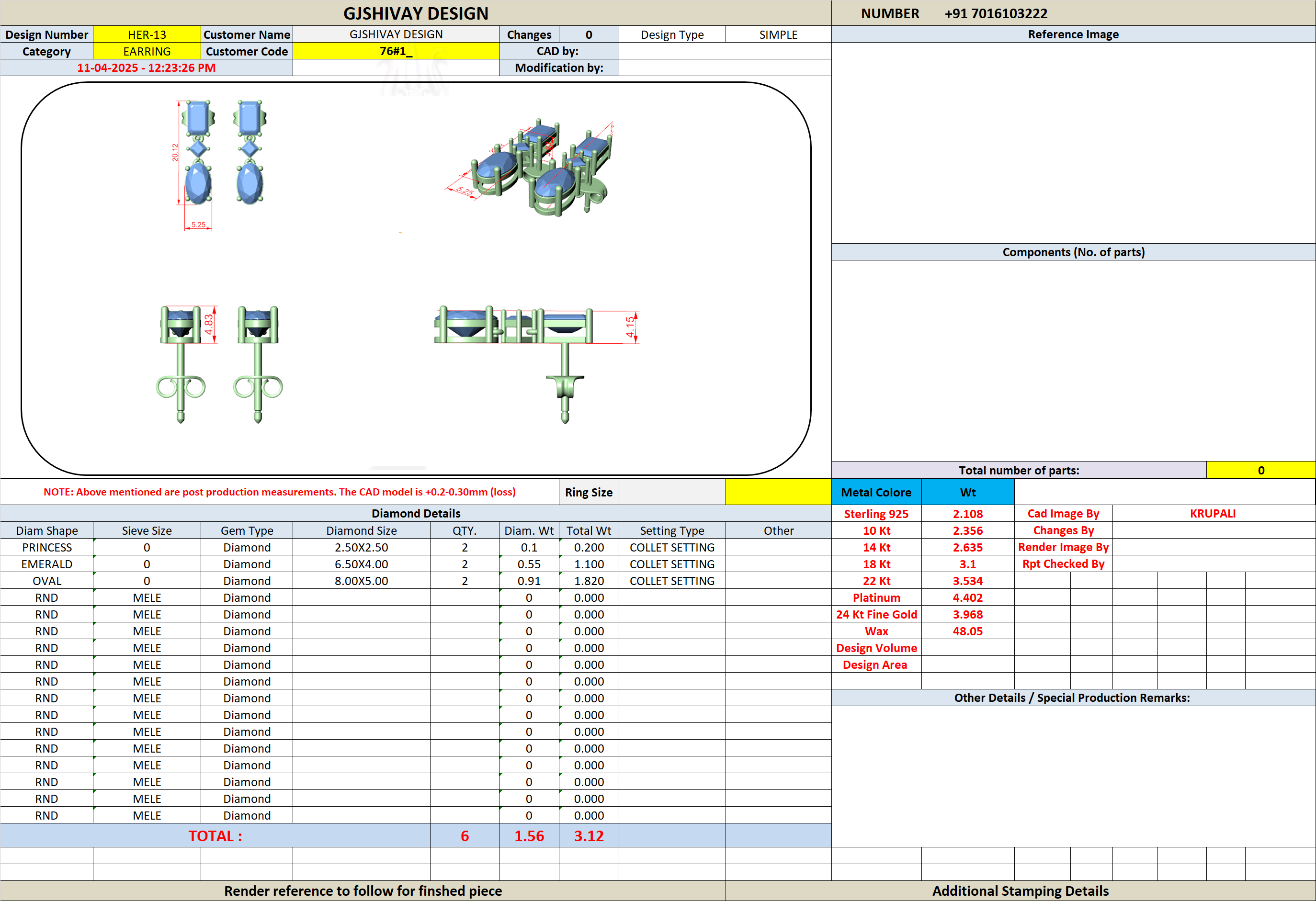
Task: Click the Sterling 925 weight 2.108
Action: coord(968,514)
